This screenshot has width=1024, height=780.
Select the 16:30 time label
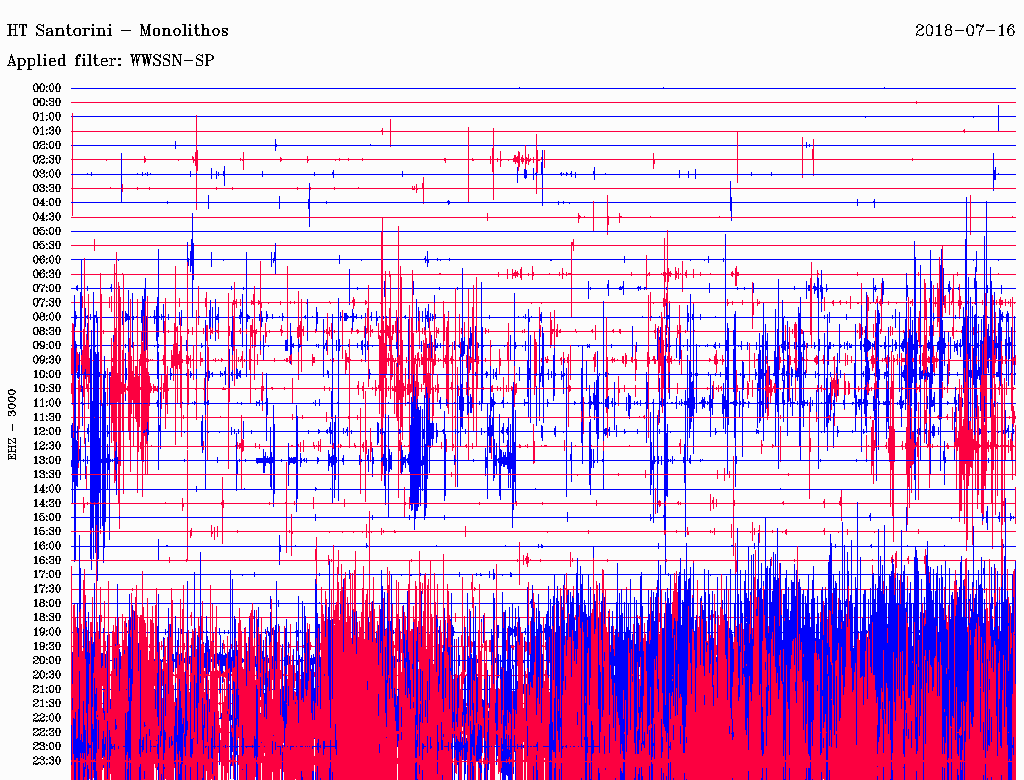(46, 561)
